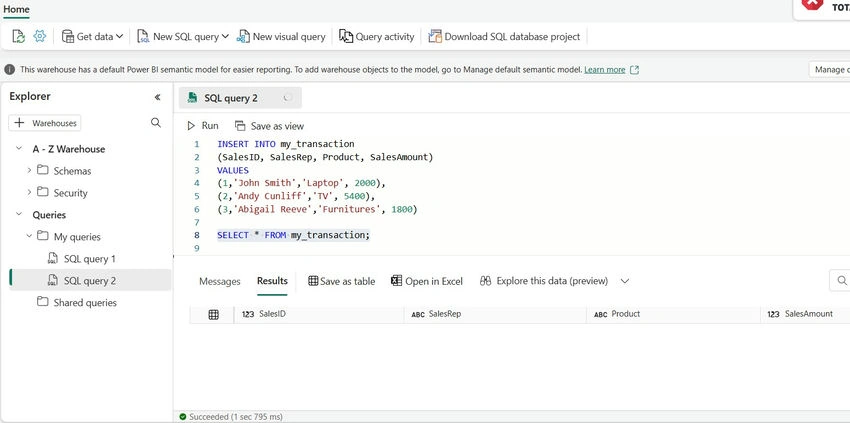Click the Manage button in the banner
This screenshot has height=423, width=850.
pyautogui.click(x=829, y=69)
